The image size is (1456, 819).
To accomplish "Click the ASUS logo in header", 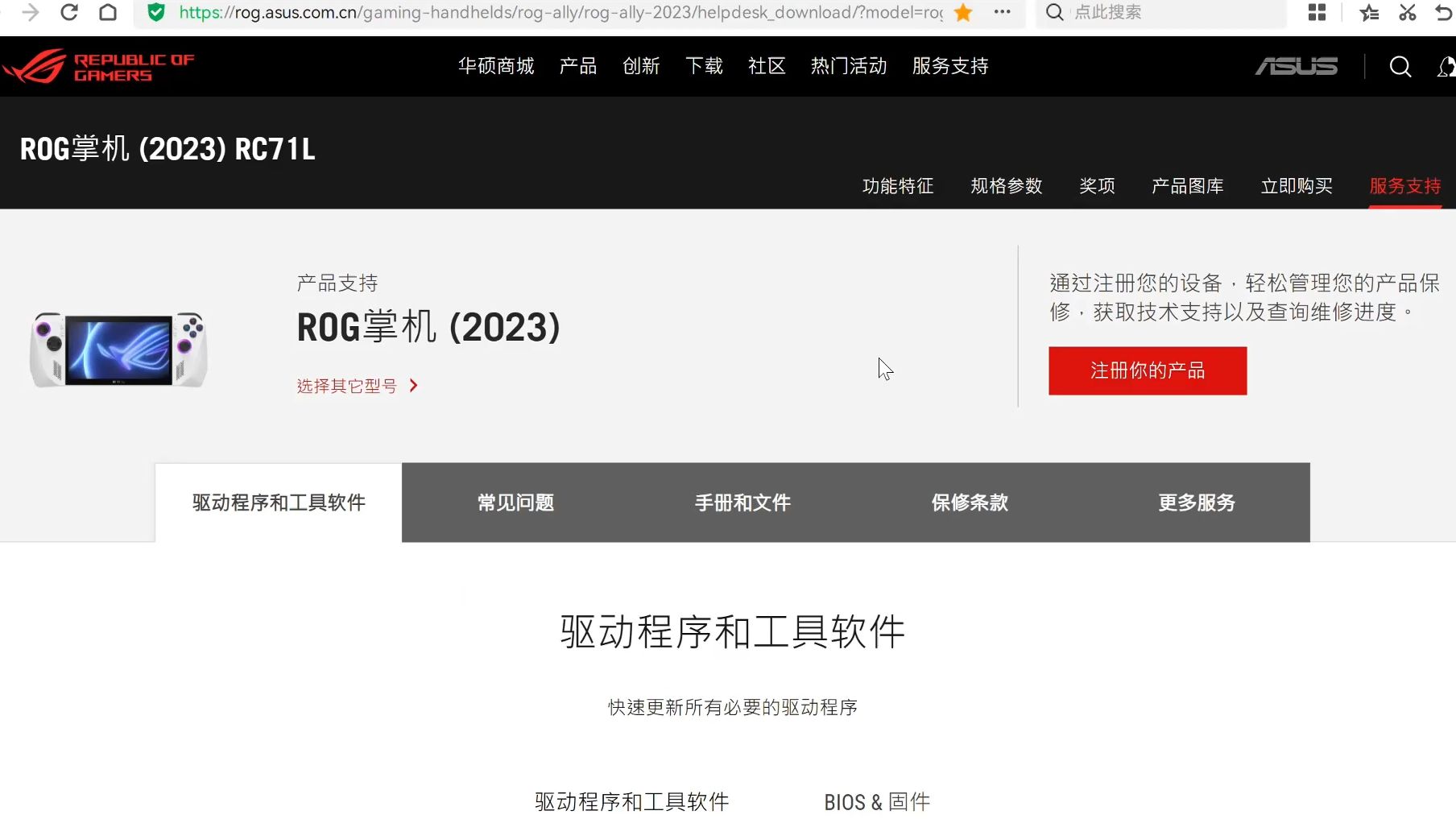I will point(1297,66).
